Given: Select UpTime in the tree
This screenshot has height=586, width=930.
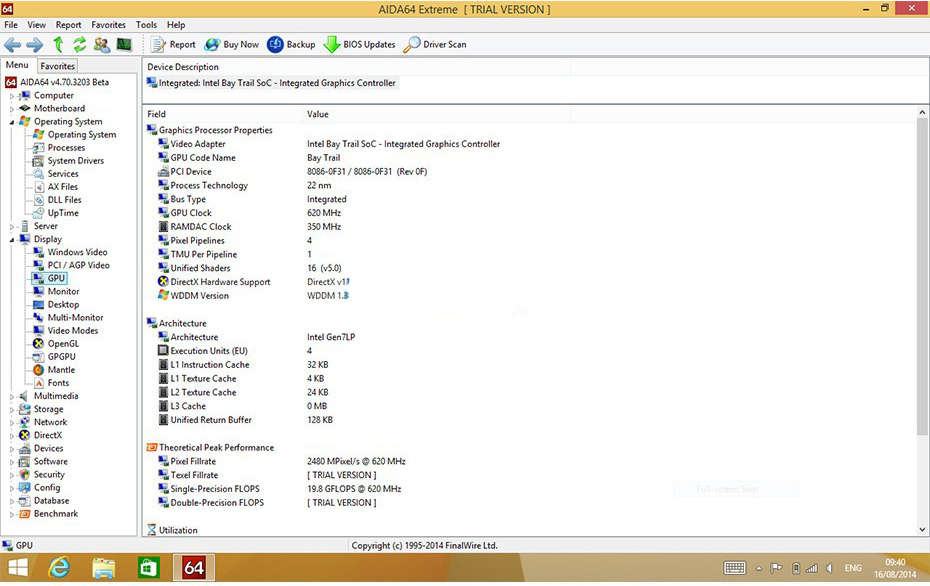Looking at the screenshot, I should [63, 213].
